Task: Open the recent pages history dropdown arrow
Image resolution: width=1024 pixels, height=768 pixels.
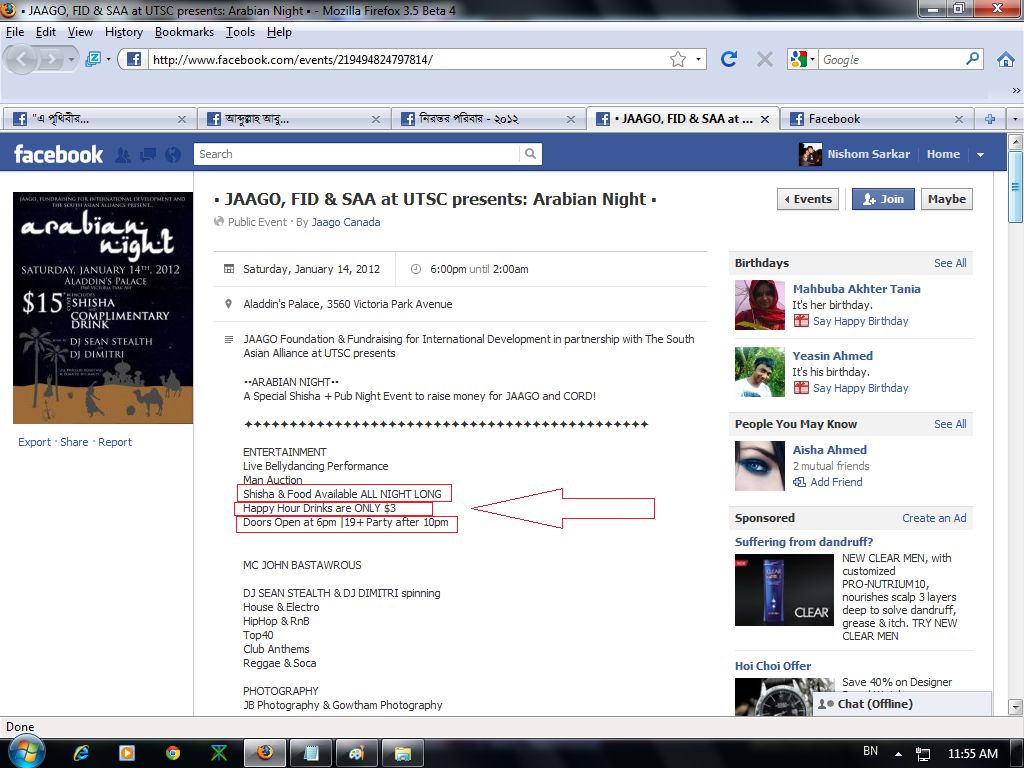Action: 71,59
